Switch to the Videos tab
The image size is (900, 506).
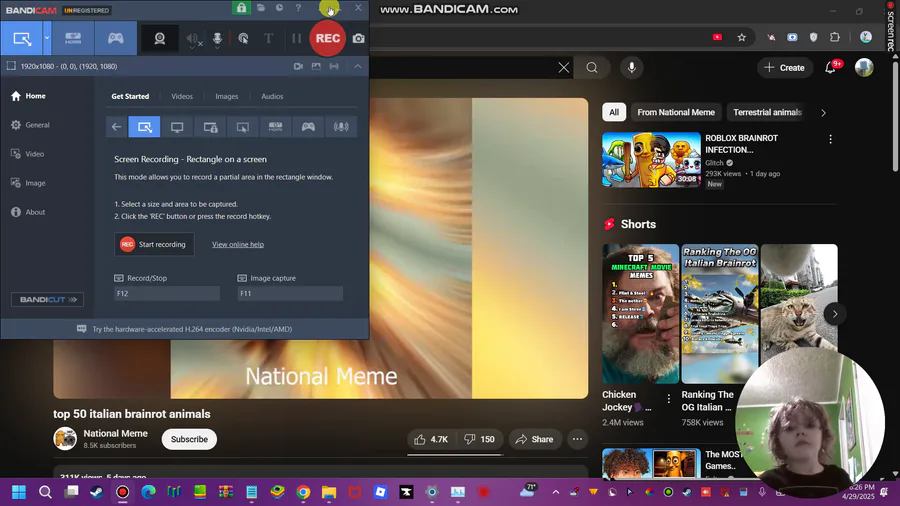[182, 96]
